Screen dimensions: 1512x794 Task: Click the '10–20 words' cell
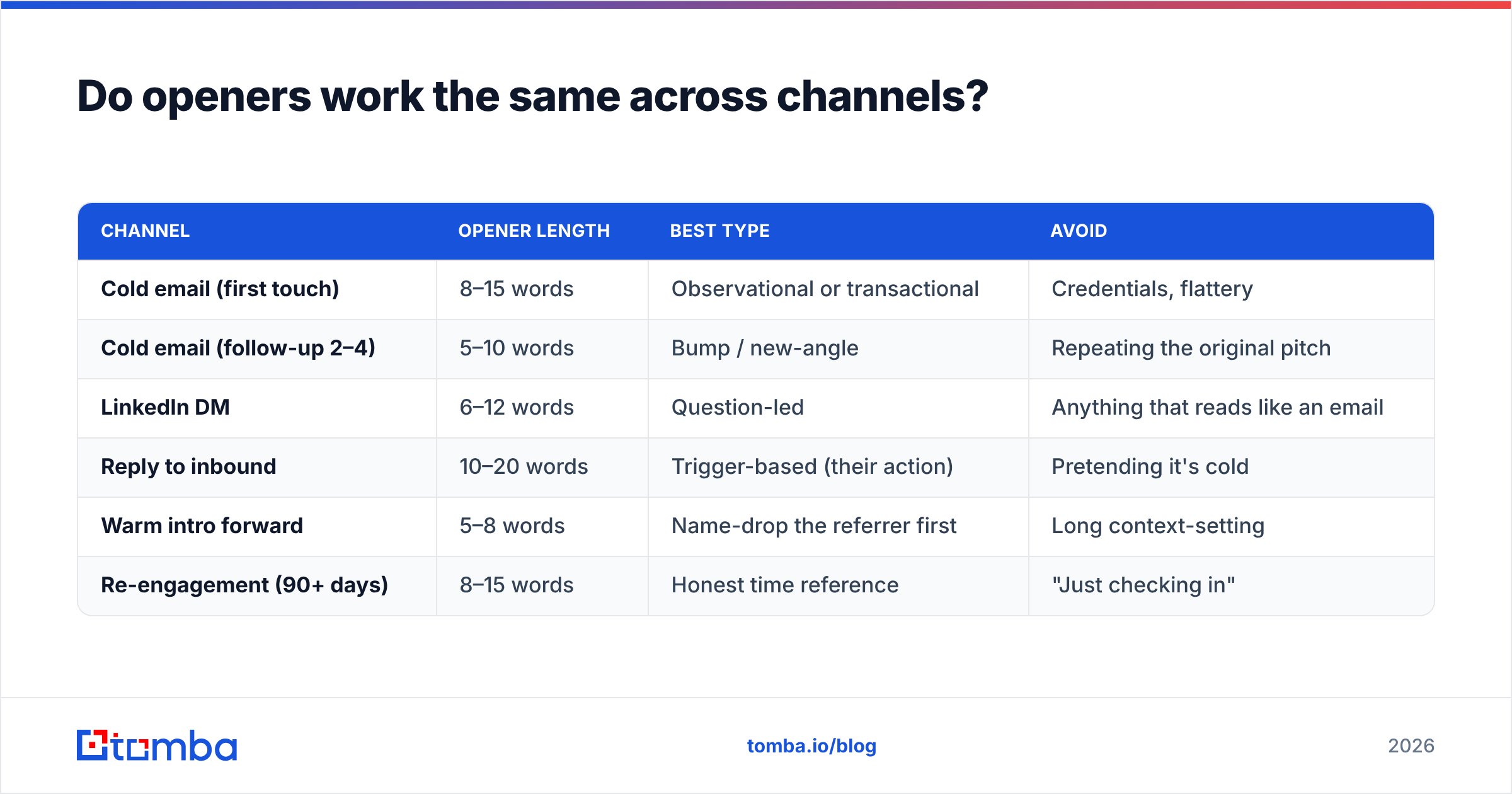(x=524, y=466)
